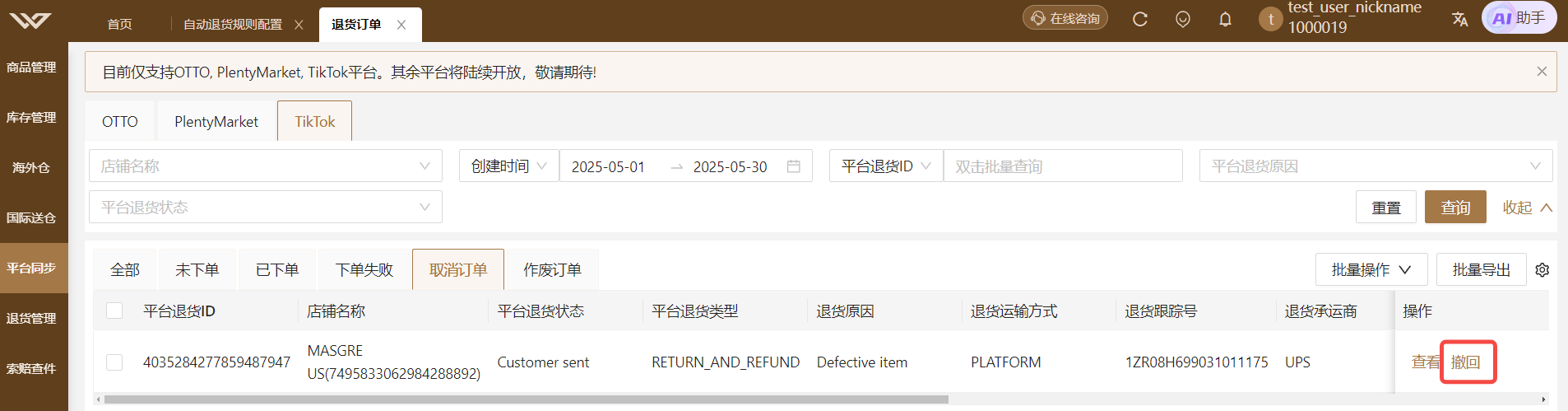Click the 查询 search button

tap(1455, 207)
